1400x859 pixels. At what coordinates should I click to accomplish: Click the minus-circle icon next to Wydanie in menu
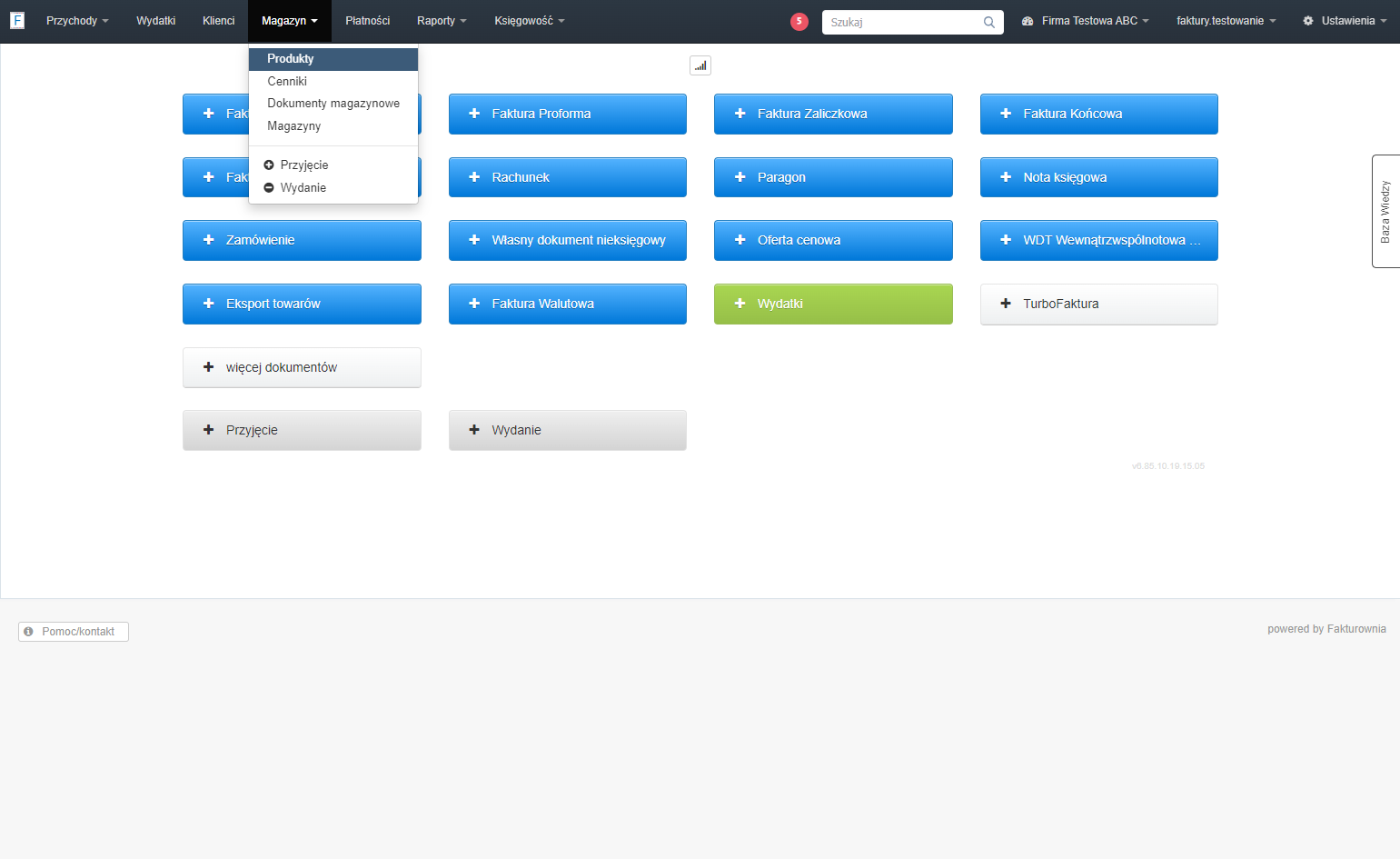(269, 188)
